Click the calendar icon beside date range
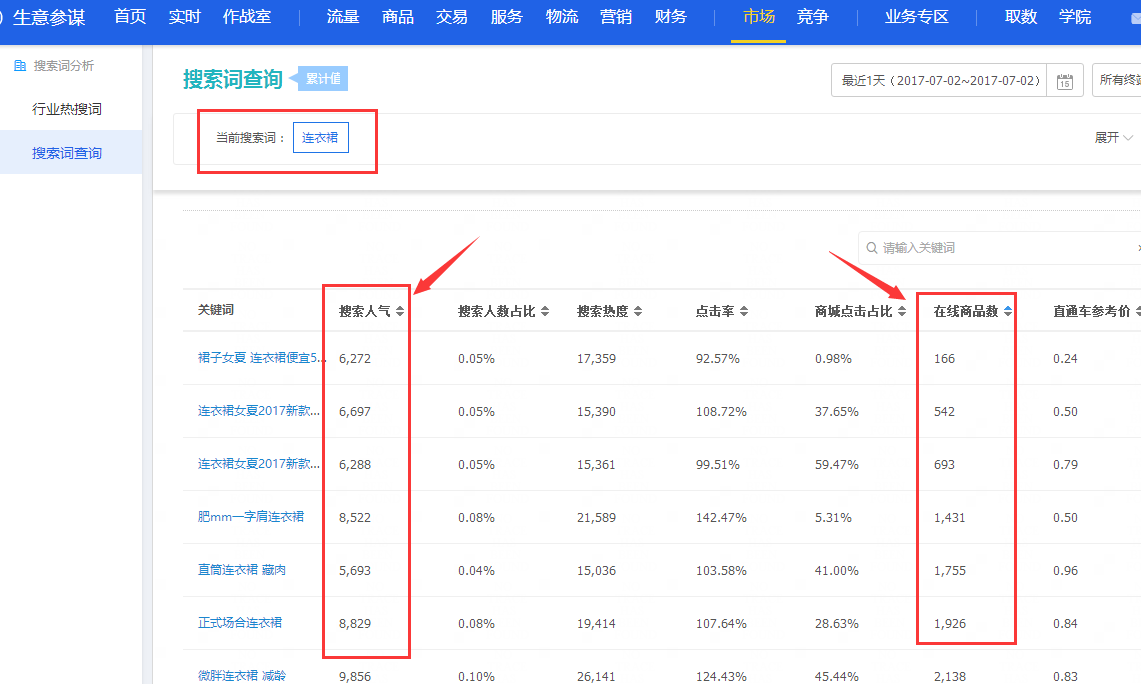The width and height of the screenshot is (1141, 684). (1065, 81)
